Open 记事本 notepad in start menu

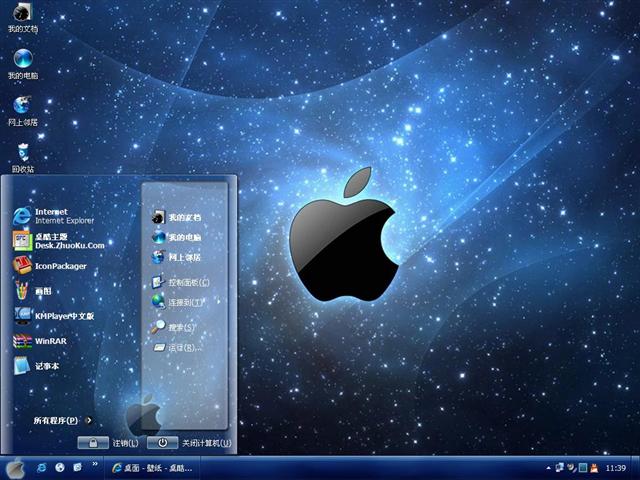36,366
